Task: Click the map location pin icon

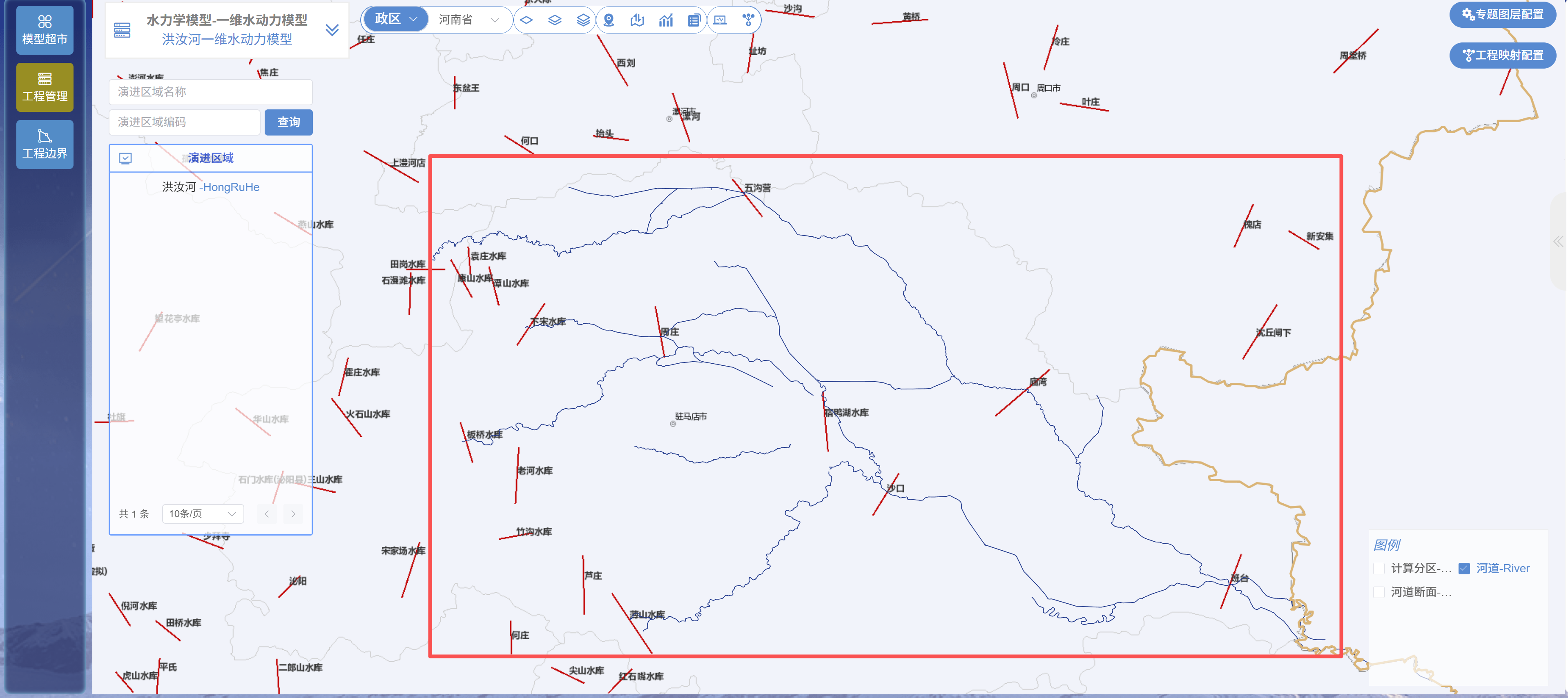Action: 608,20
